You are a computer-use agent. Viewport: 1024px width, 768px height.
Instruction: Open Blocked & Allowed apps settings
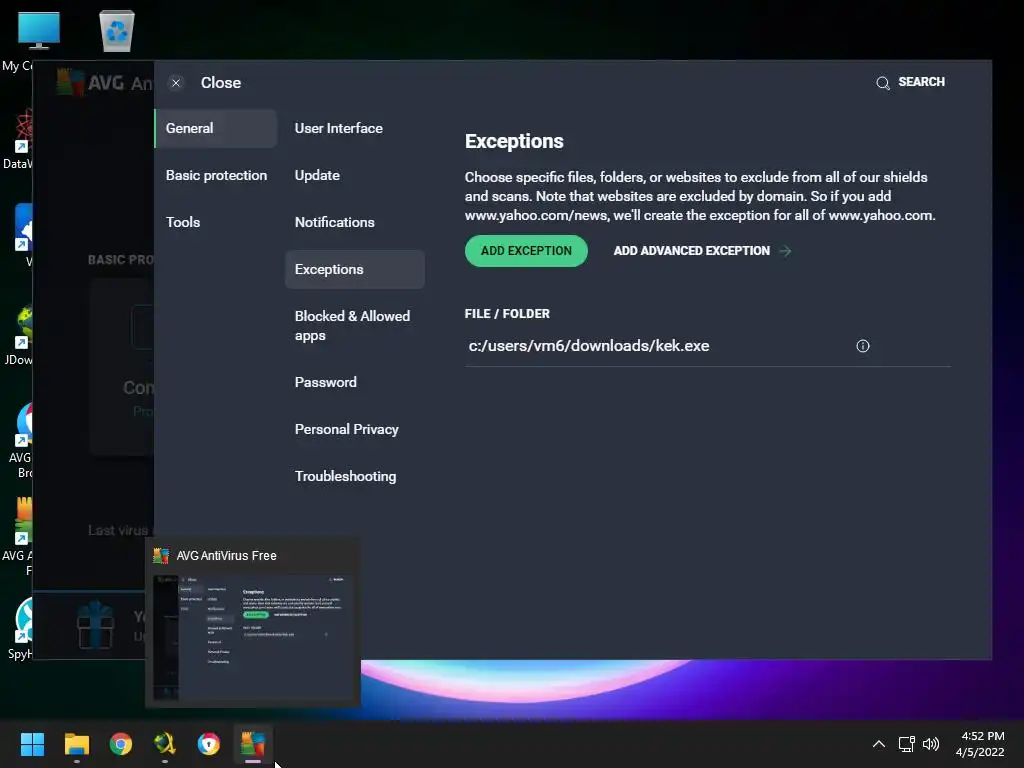[353, 326]
